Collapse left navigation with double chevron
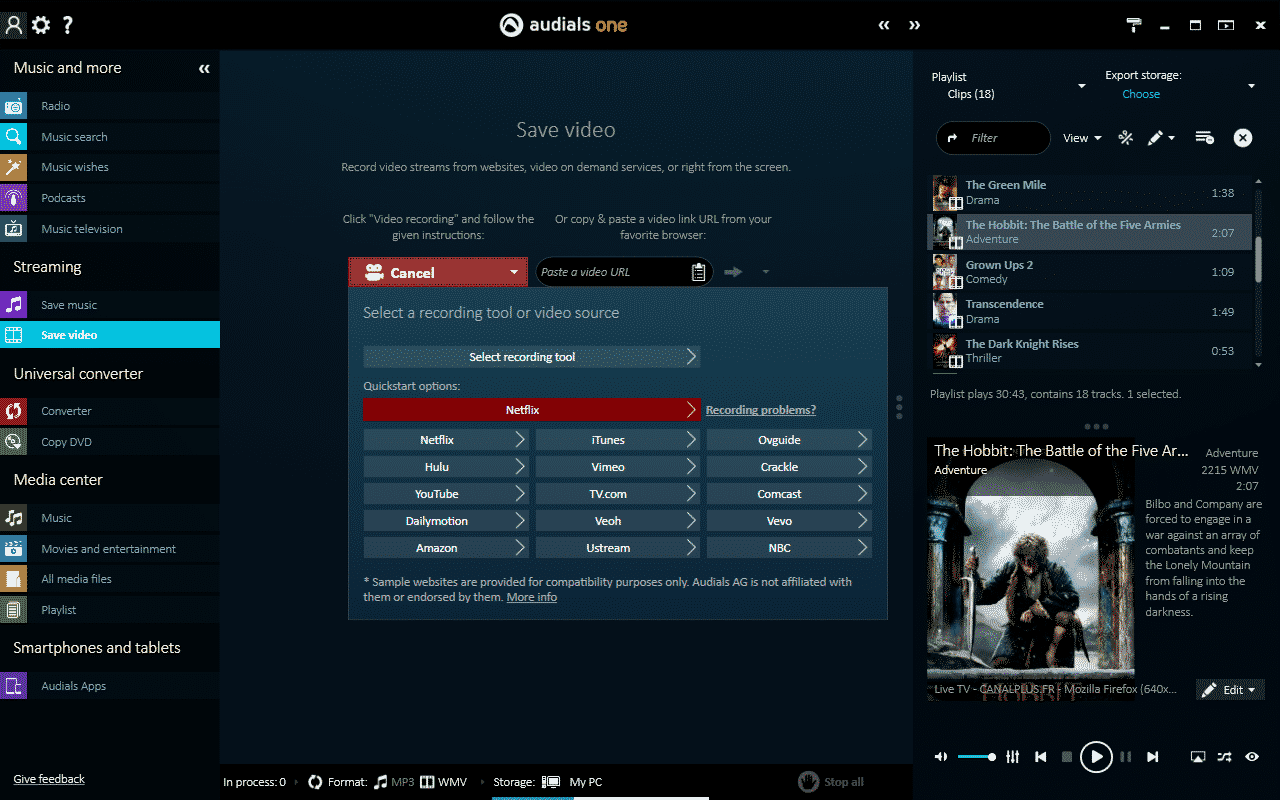 click(204, 69)
